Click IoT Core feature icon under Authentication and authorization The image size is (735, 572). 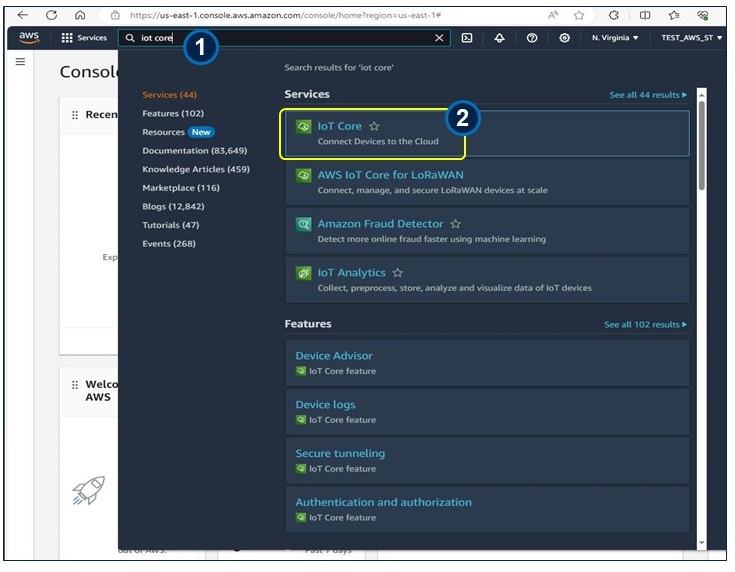pos(301,518)
